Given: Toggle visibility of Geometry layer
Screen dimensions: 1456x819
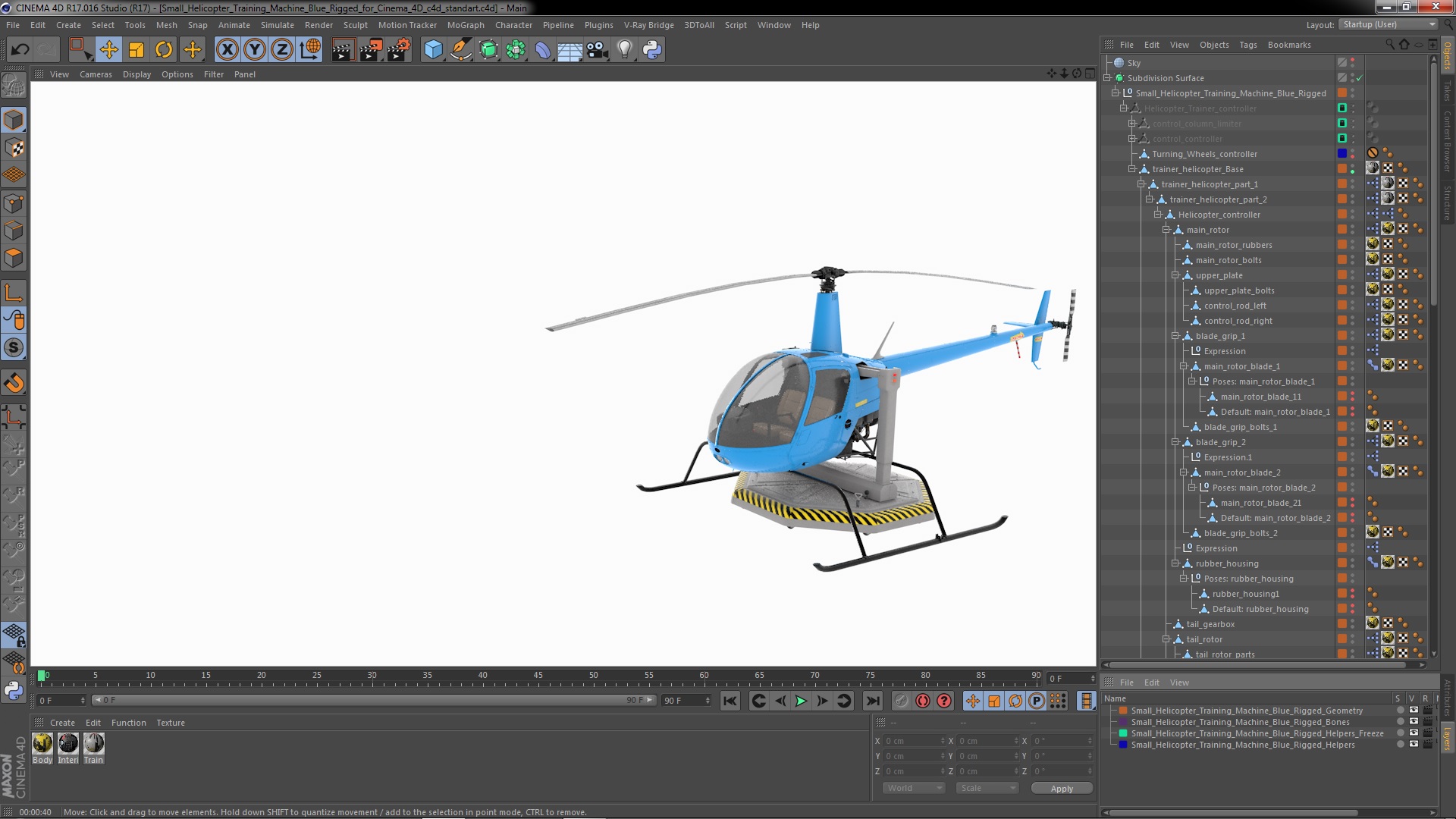Looking at the screenshot, I should pyautogui.click(x=1413, y=711).
